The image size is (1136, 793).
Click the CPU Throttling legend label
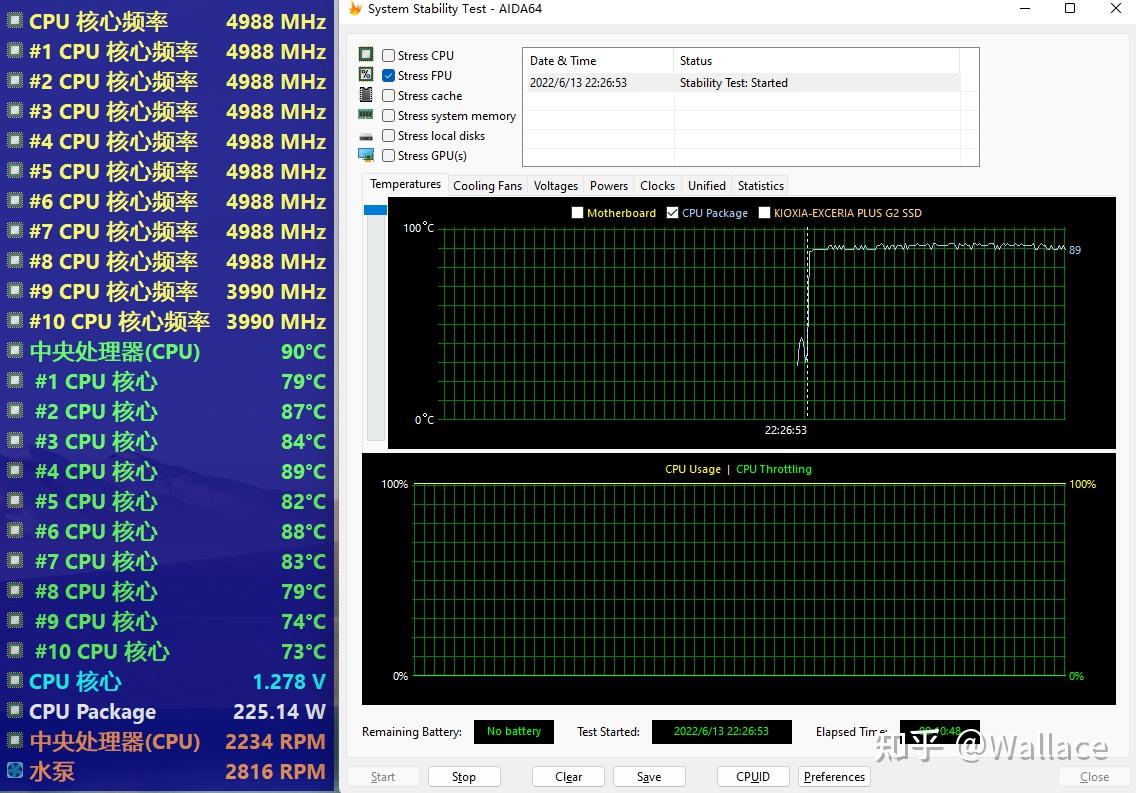pyautogui.click(x=774, y=469)
